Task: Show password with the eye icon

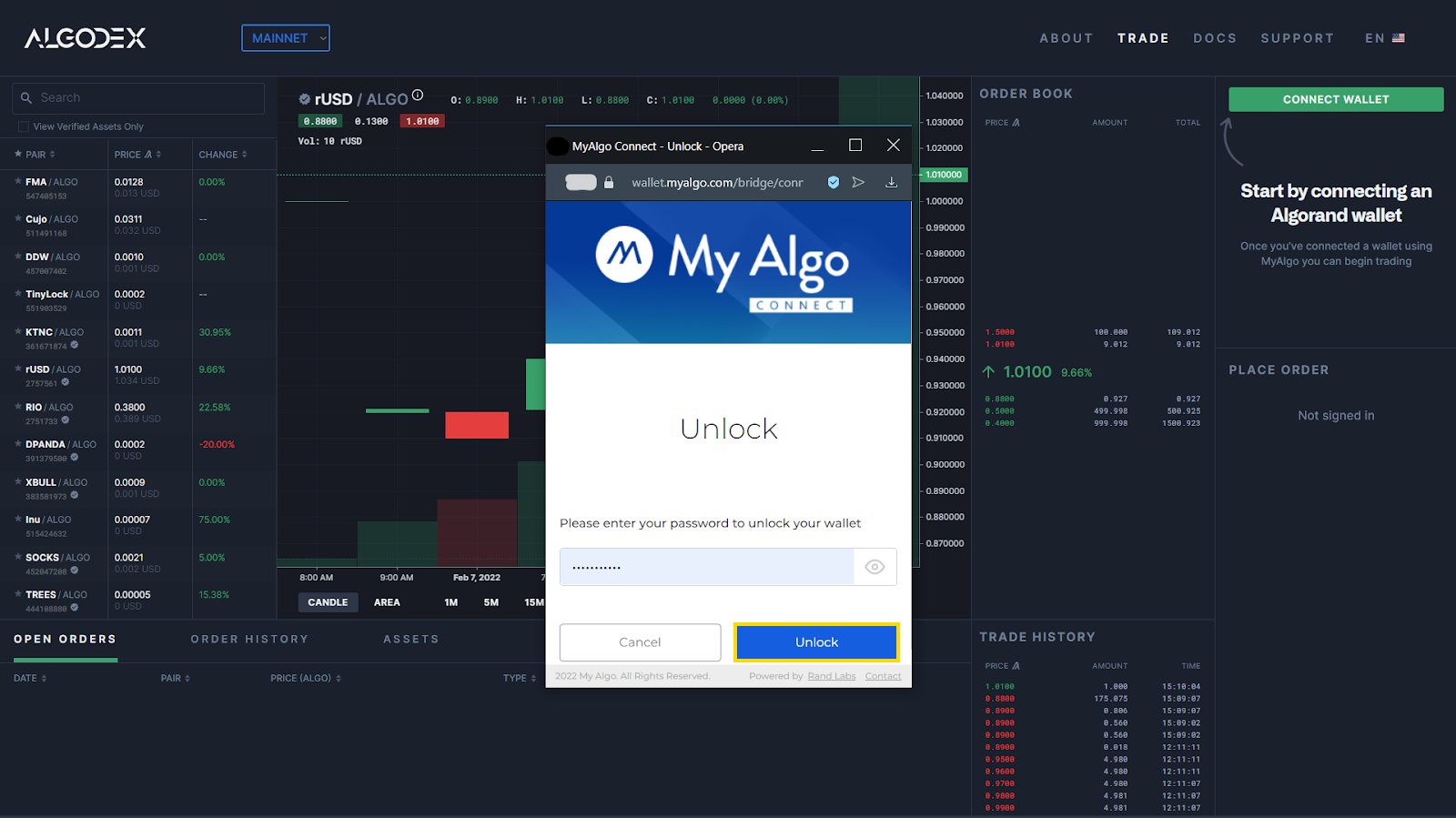Action: tap(875, 567)
